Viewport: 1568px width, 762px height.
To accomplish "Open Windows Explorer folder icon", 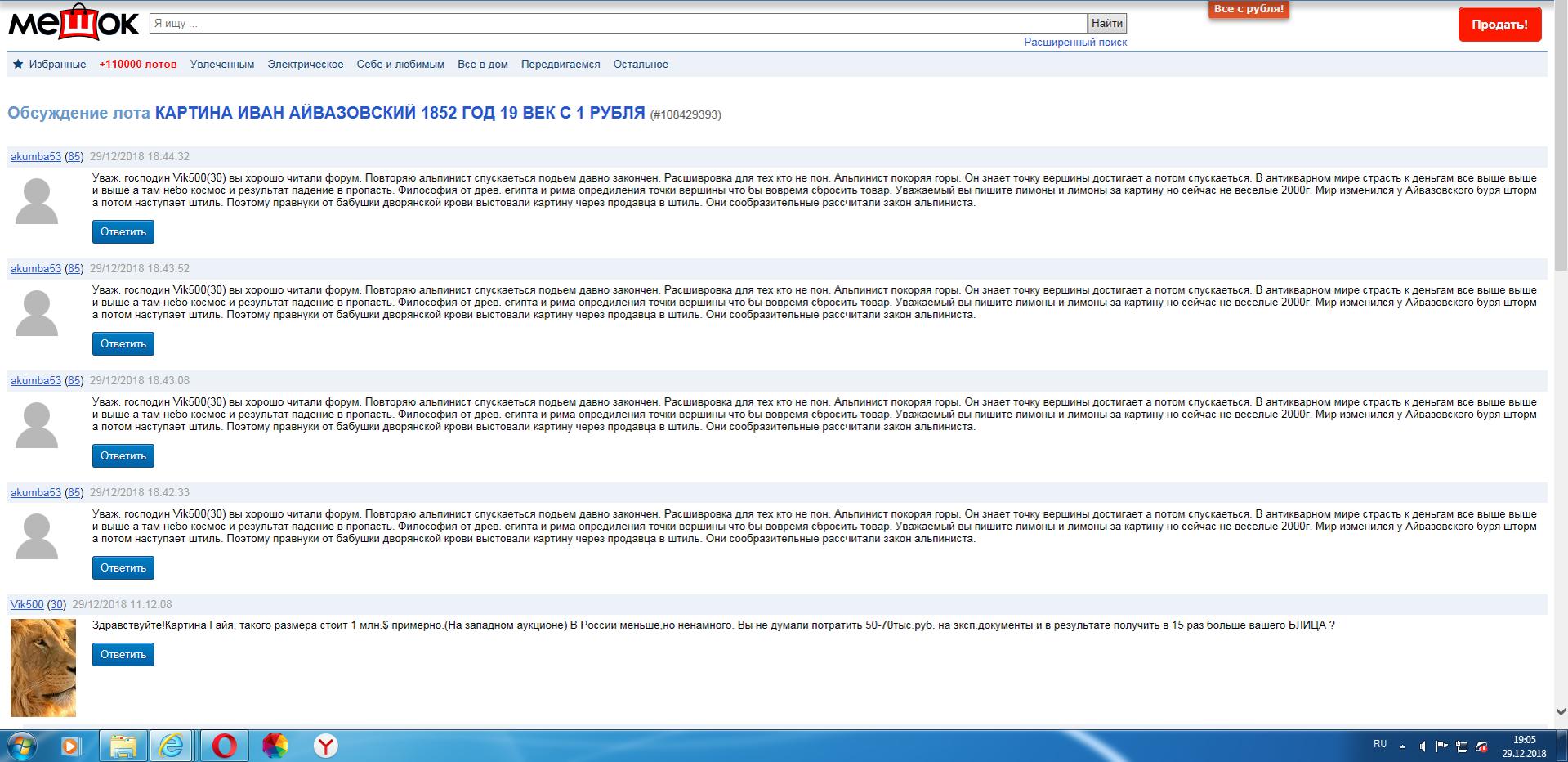I will (x=123, y=746).
